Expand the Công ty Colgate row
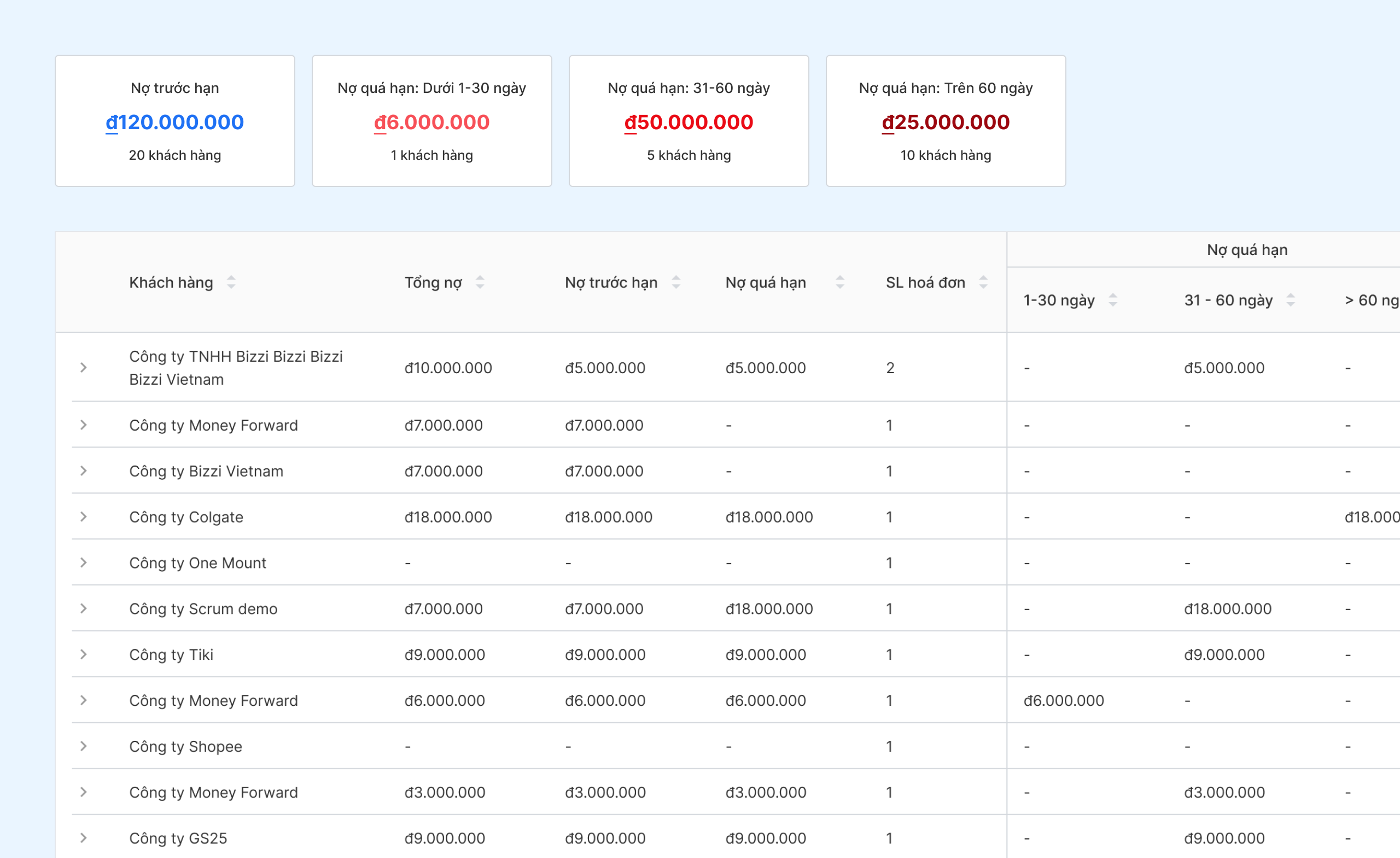1400x858 pixels. (x=84, y=517)
